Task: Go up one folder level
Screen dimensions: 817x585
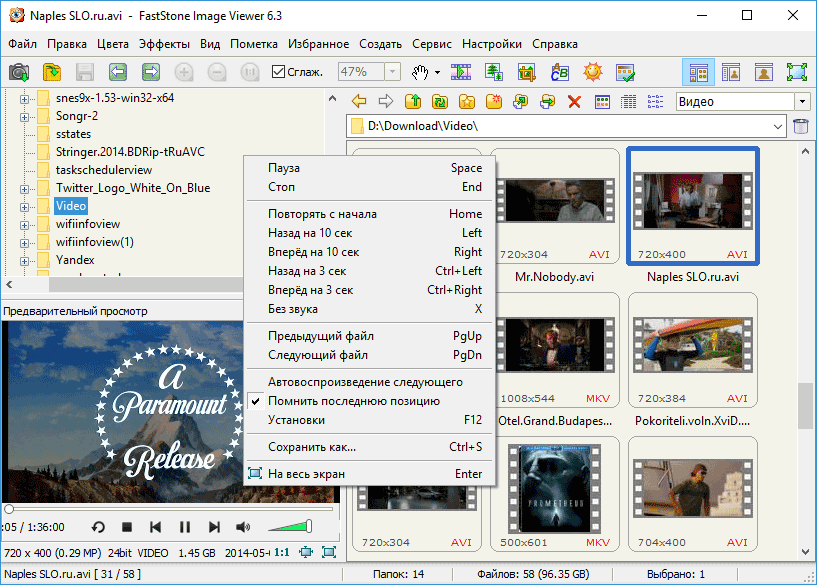Action: 413,101
